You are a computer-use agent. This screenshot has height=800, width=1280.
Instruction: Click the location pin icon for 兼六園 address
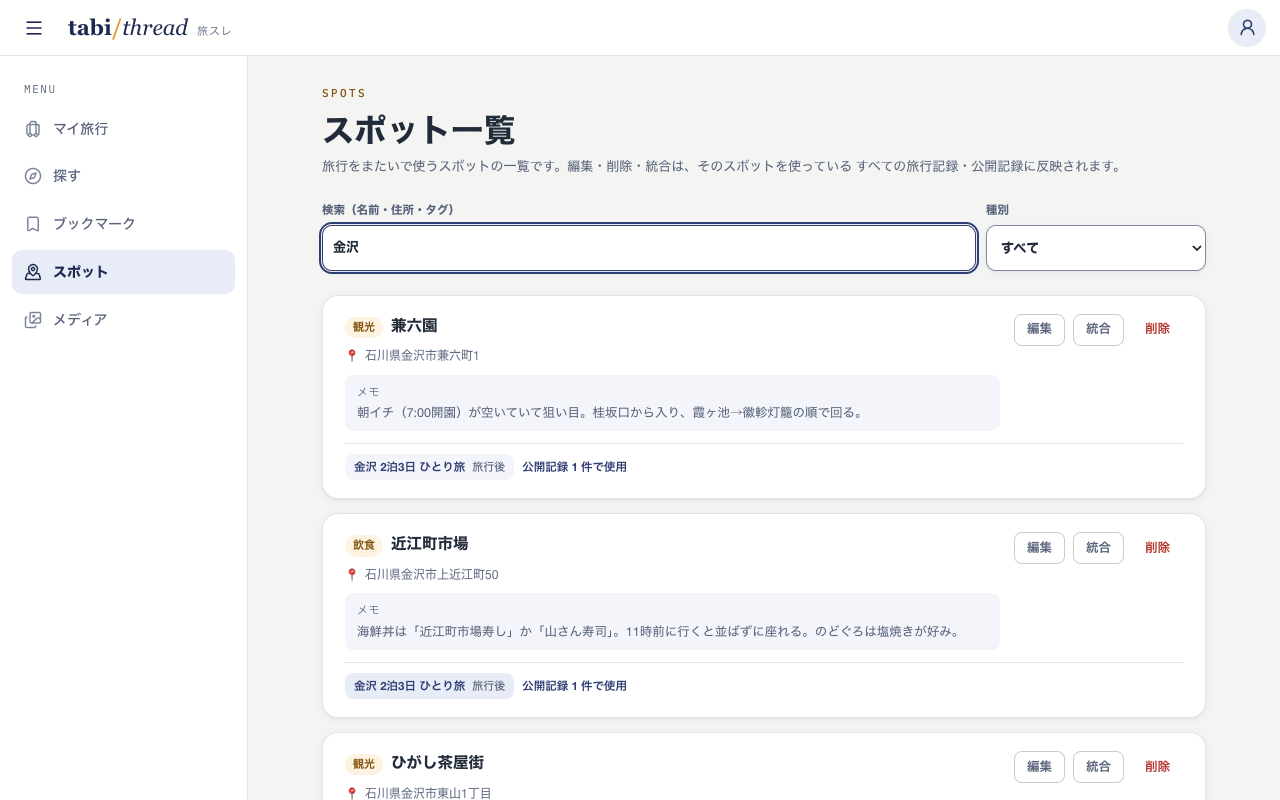pos(352,356)
